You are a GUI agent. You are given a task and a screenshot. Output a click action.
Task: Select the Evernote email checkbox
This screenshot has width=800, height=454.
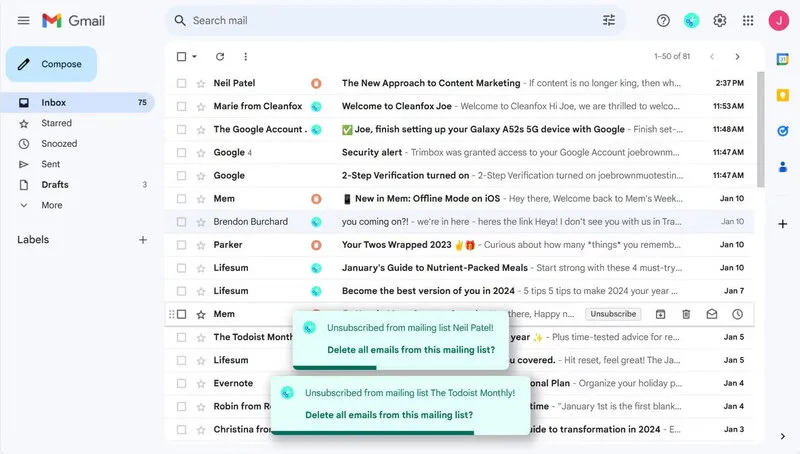(x=181, y=384)
